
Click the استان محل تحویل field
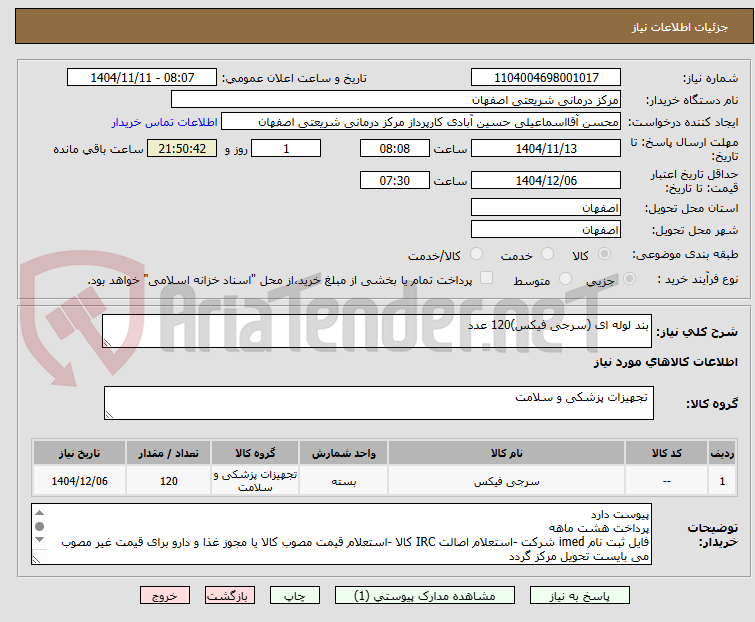coord(546,207)
